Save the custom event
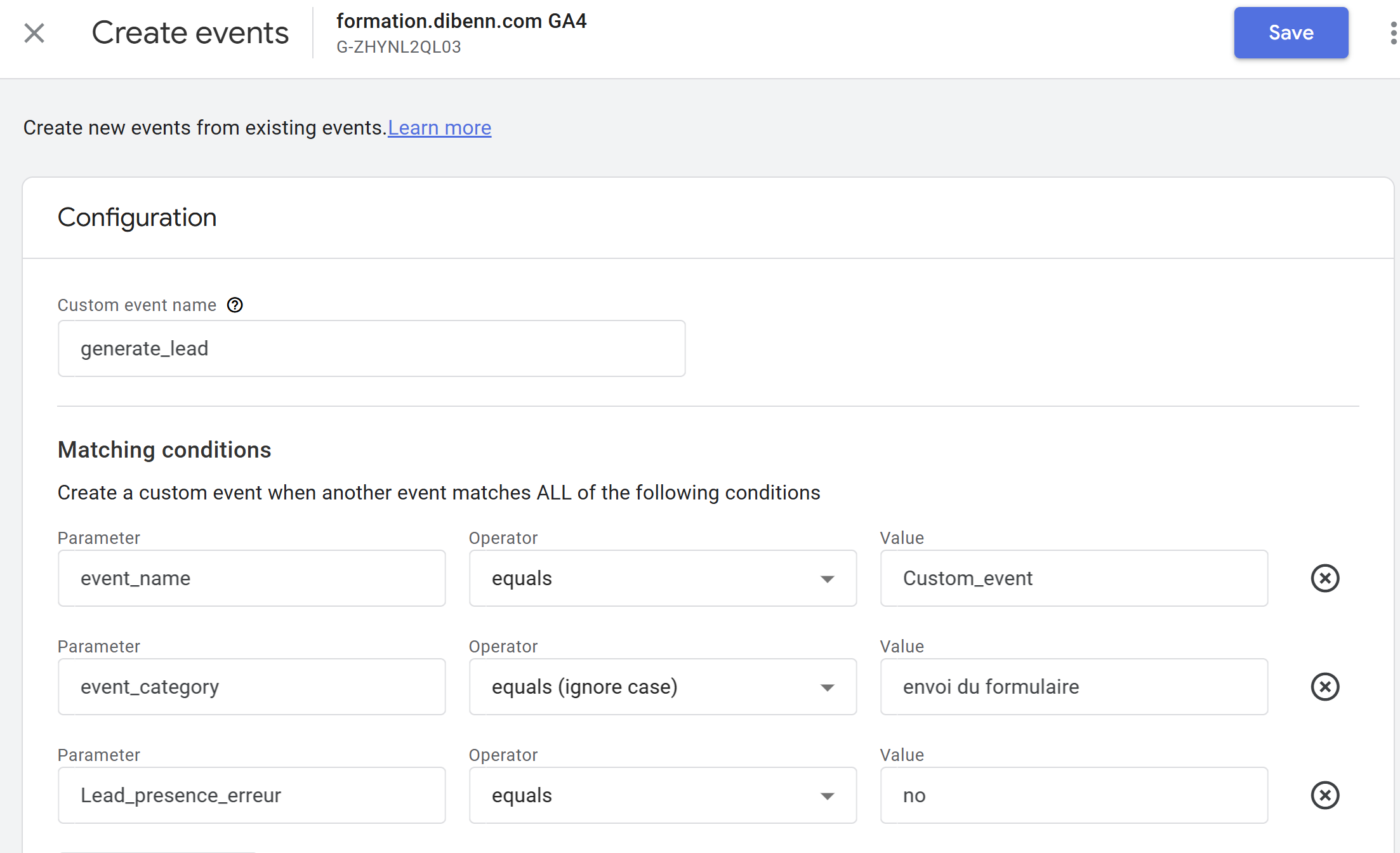The width and height of the screenshot is (1400, 853). tap(1290, 33)
